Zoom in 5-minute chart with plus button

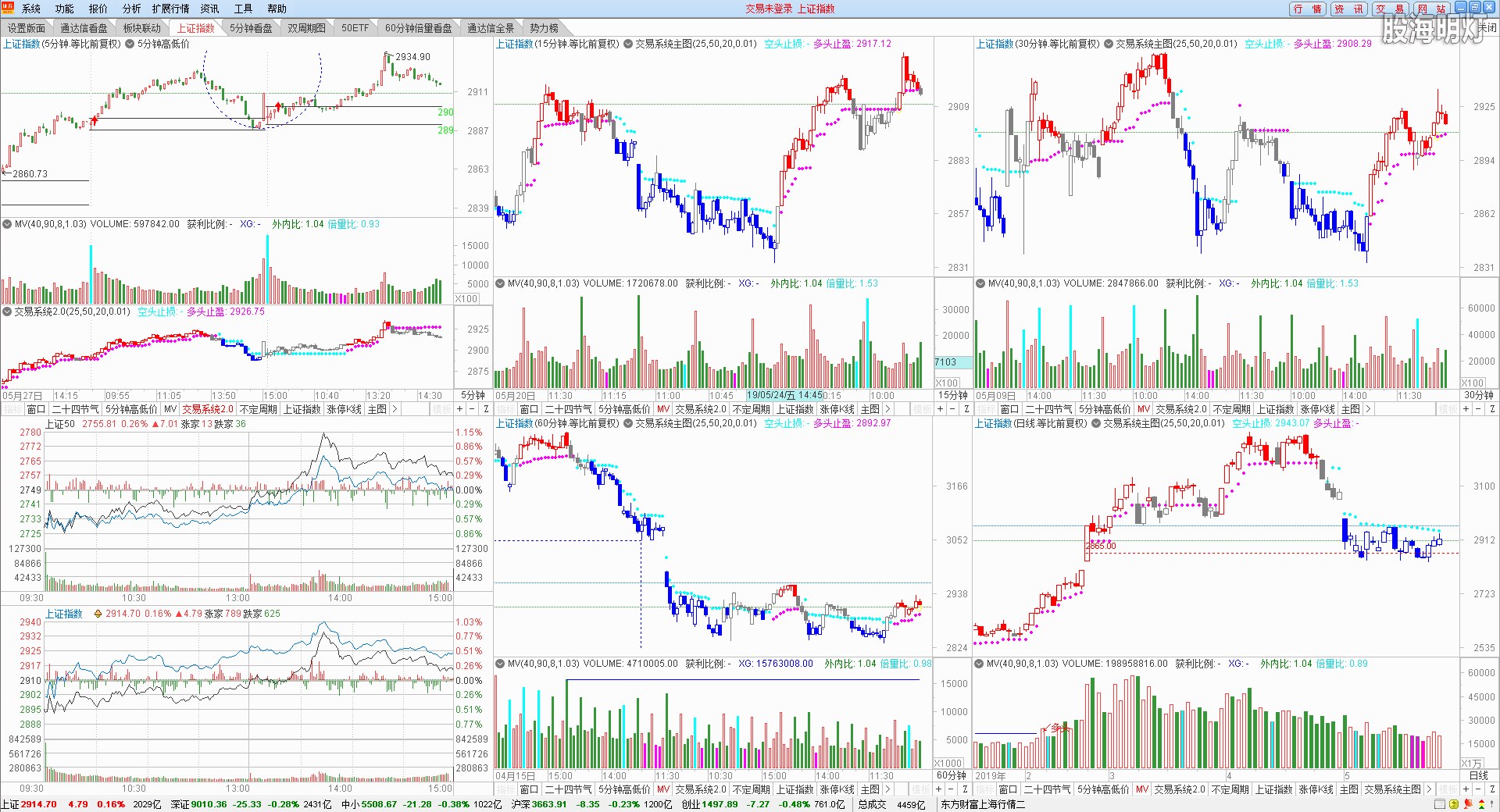tap(459, 409)
